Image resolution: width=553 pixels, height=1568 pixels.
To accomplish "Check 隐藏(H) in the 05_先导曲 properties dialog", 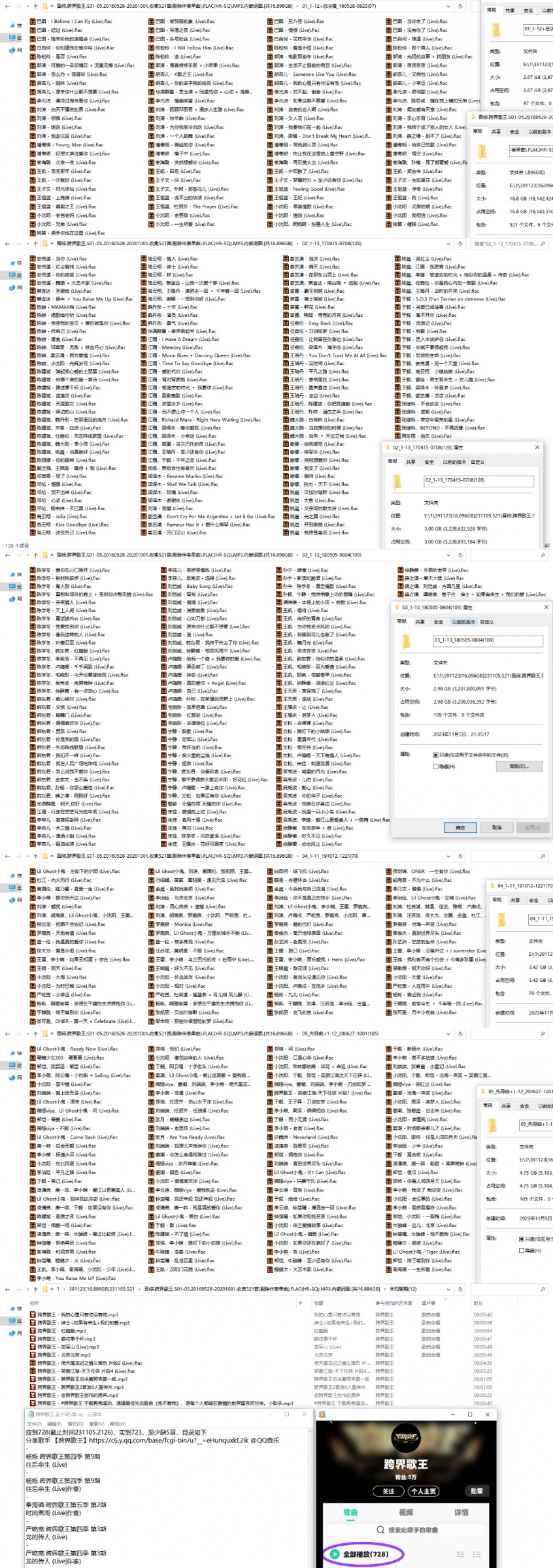I will click(521, 1250).
